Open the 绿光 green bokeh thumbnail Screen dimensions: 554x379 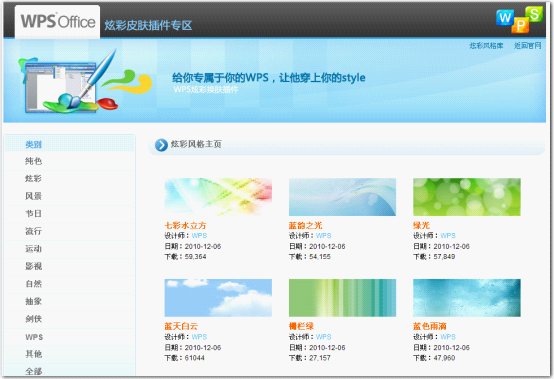point(467,197)
